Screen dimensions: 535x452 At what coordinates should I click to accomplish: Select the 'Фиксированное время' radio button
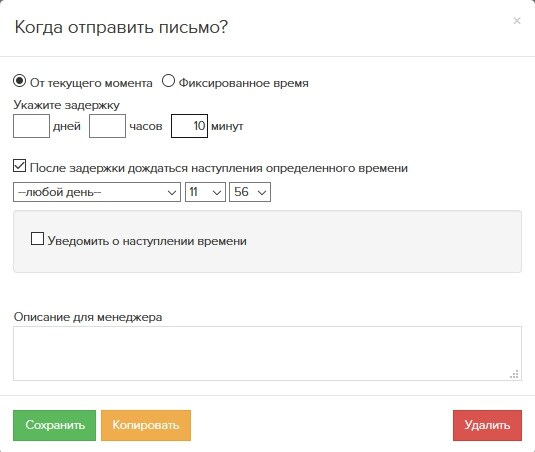coord(168,81)
